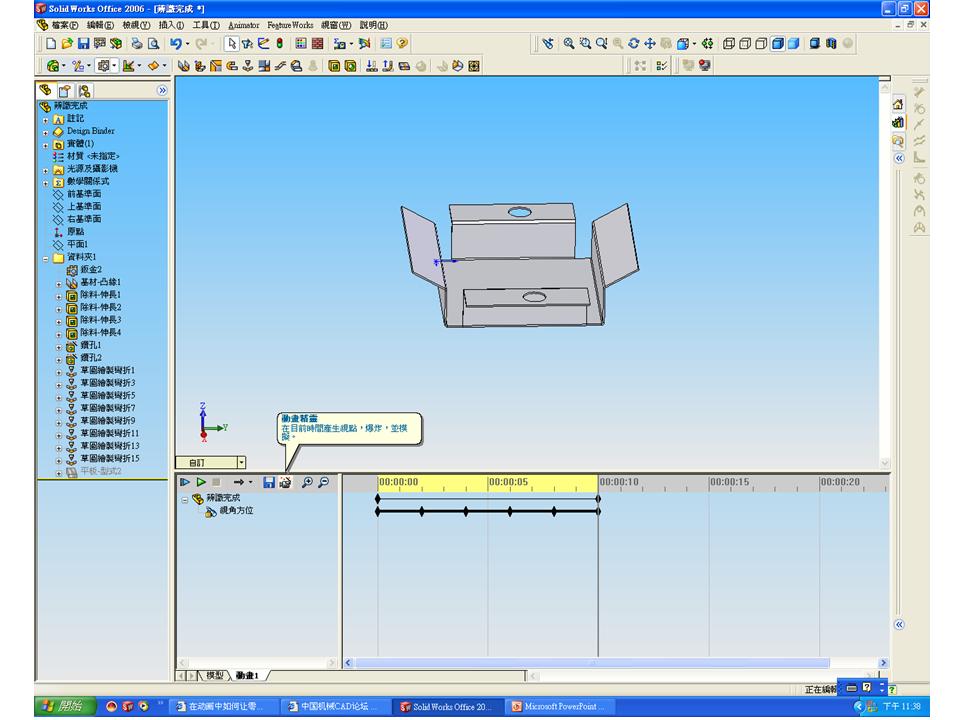
Task: Undo the last action with the Undo arrow
Action: click(176, 43)
